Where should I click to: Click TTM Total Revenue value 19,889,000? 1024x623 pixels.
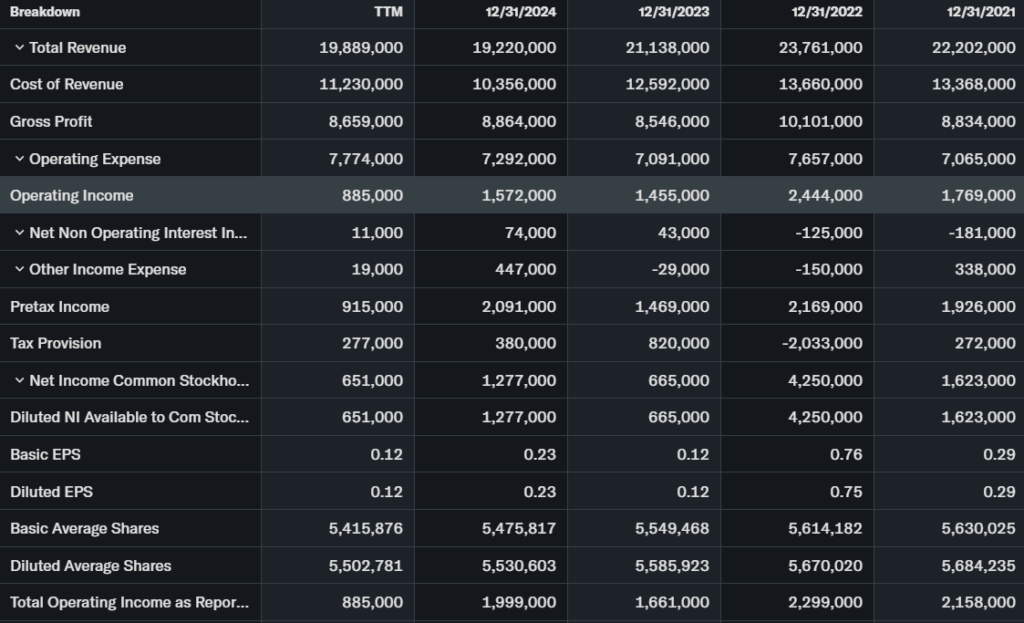361,48
